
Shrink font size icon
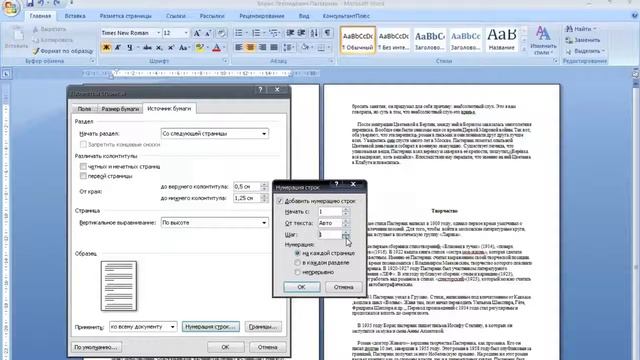208,33
